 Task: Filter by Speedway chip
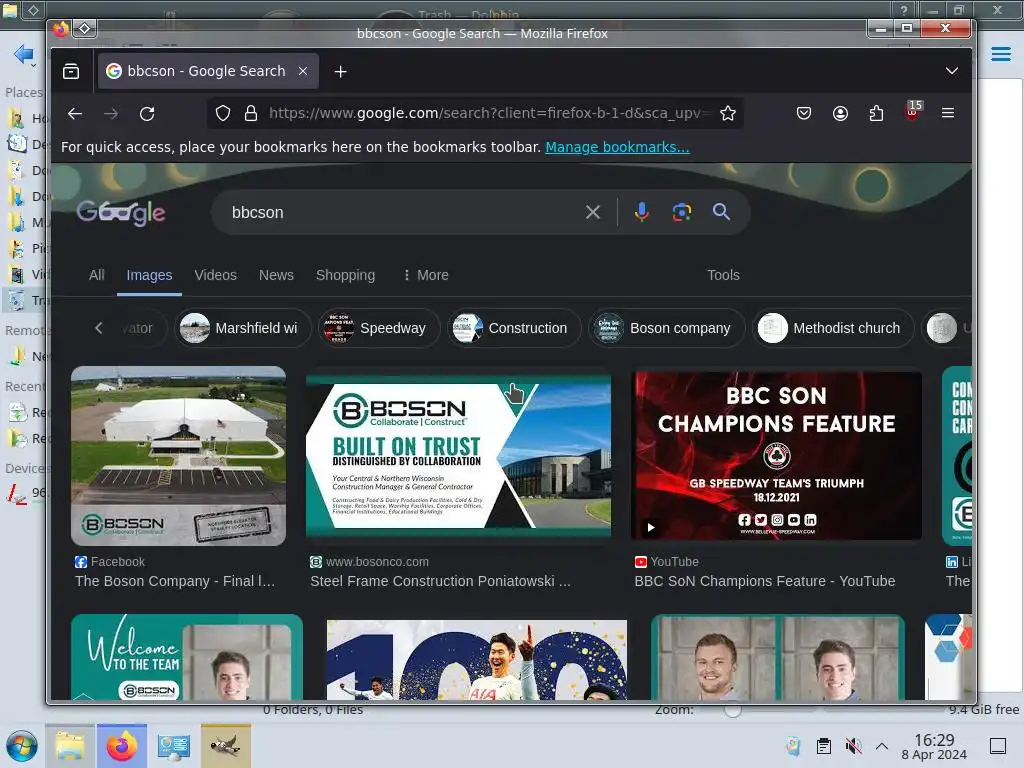(379, 328)
